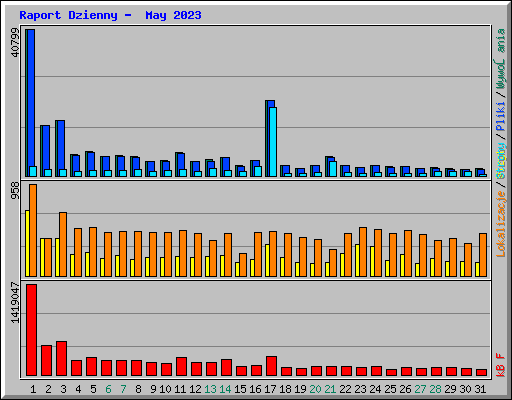Click the yellow bar for day 1
This screenshot has width=512, height=400.
click(x=27, y=243)
